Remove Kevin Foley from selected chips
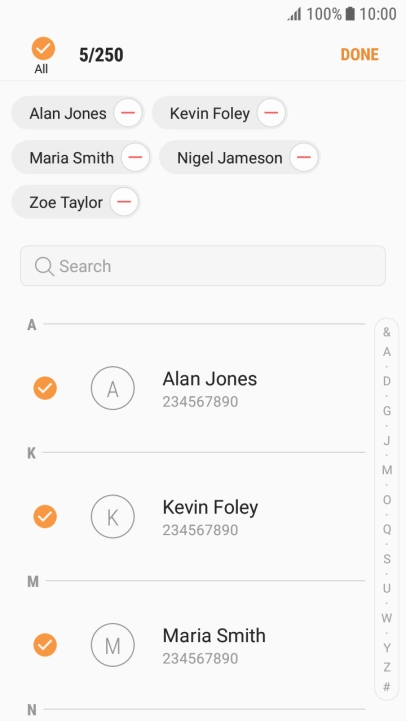 [x=271, y=113]
